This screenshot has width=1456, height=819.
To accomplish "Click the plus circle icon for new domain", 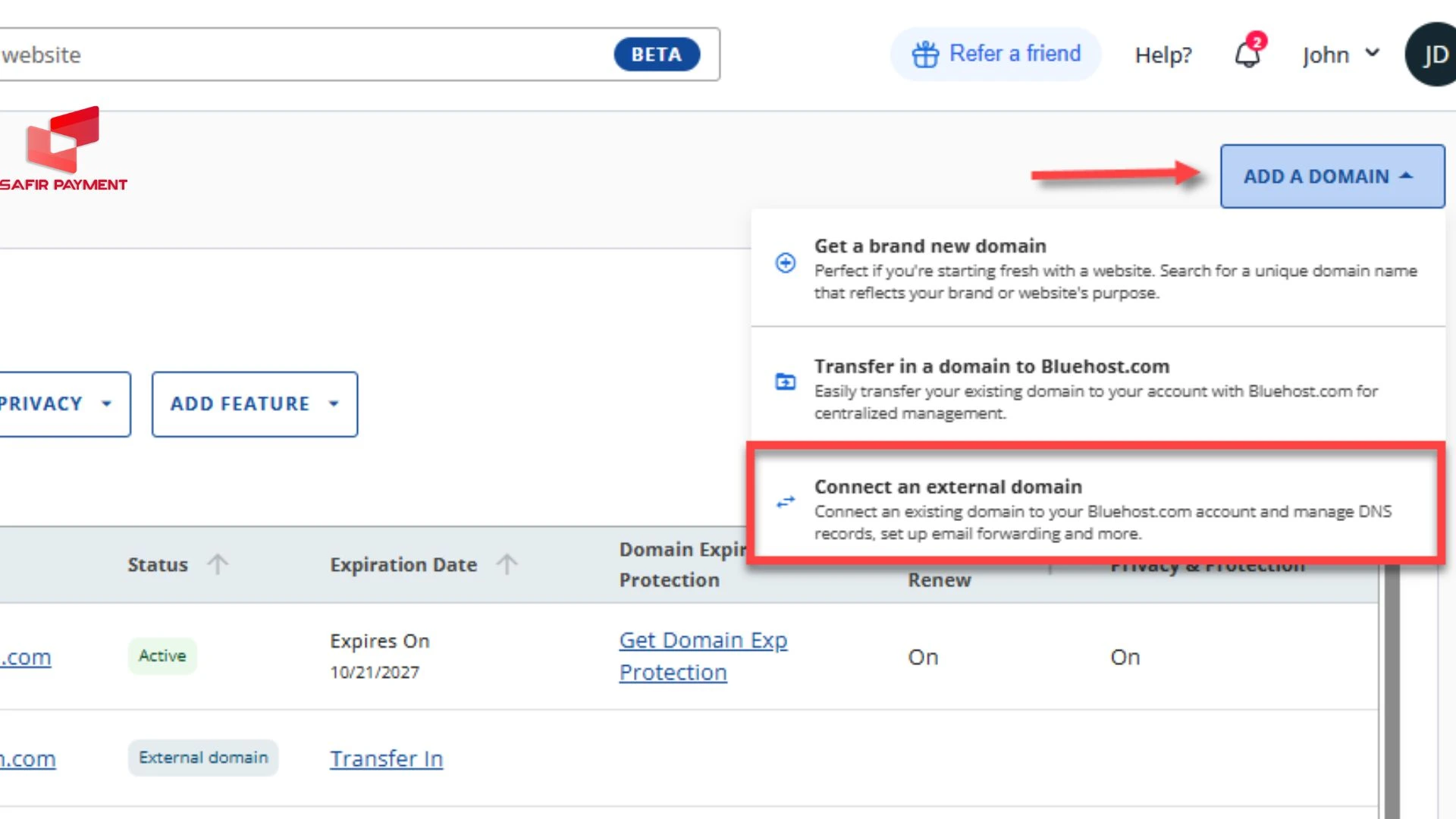I will click(786, 262).
